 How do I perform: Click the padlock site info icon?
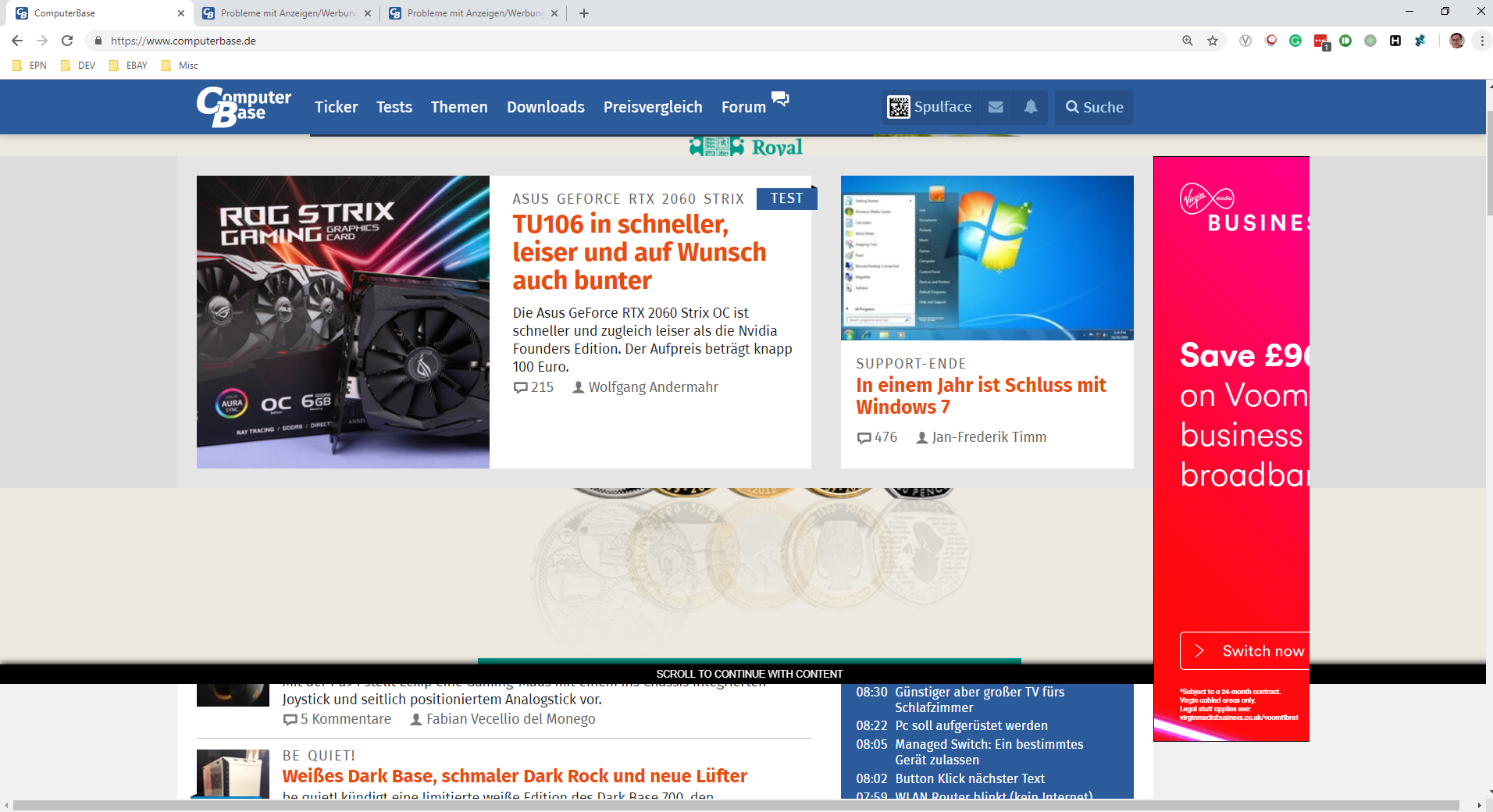(98, 41)
